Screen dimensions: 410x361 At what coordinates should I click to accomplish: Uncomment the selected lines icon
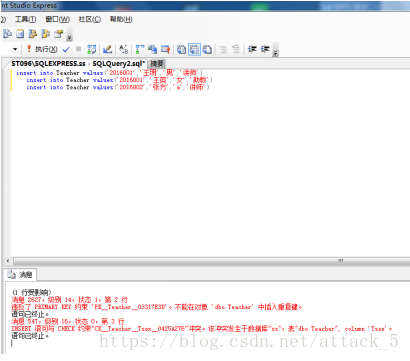[x=236, y=49]
